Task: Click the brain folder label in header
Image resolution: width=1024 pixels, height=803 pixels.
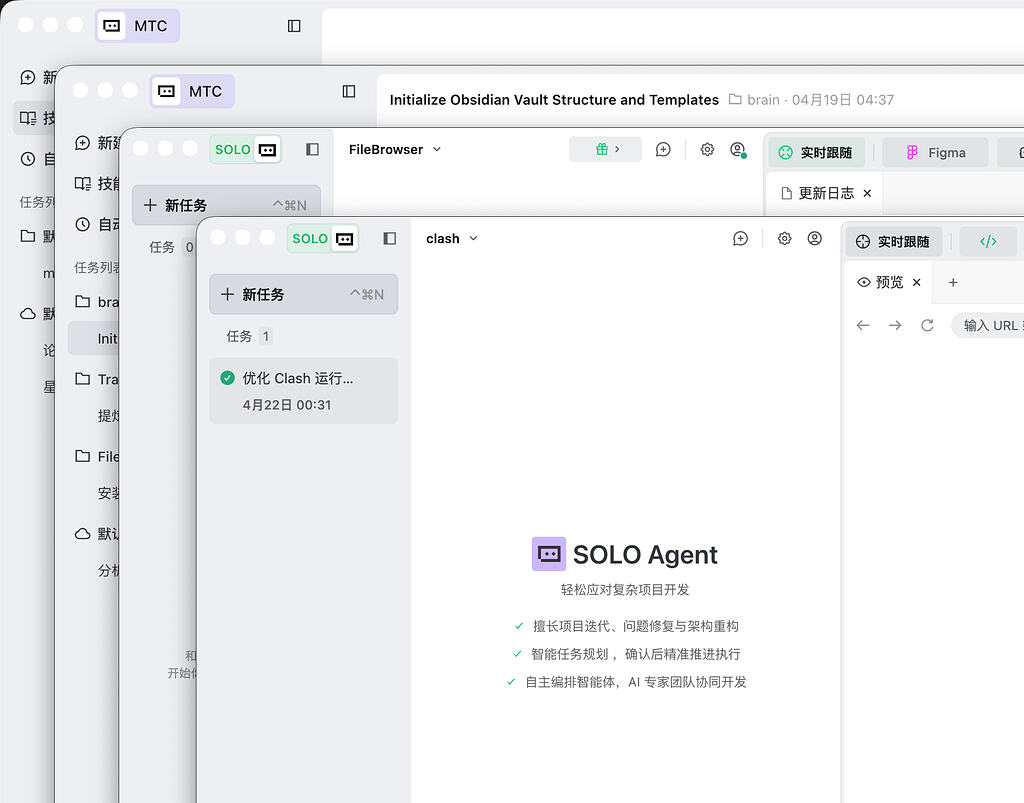Action: (754, 100)
